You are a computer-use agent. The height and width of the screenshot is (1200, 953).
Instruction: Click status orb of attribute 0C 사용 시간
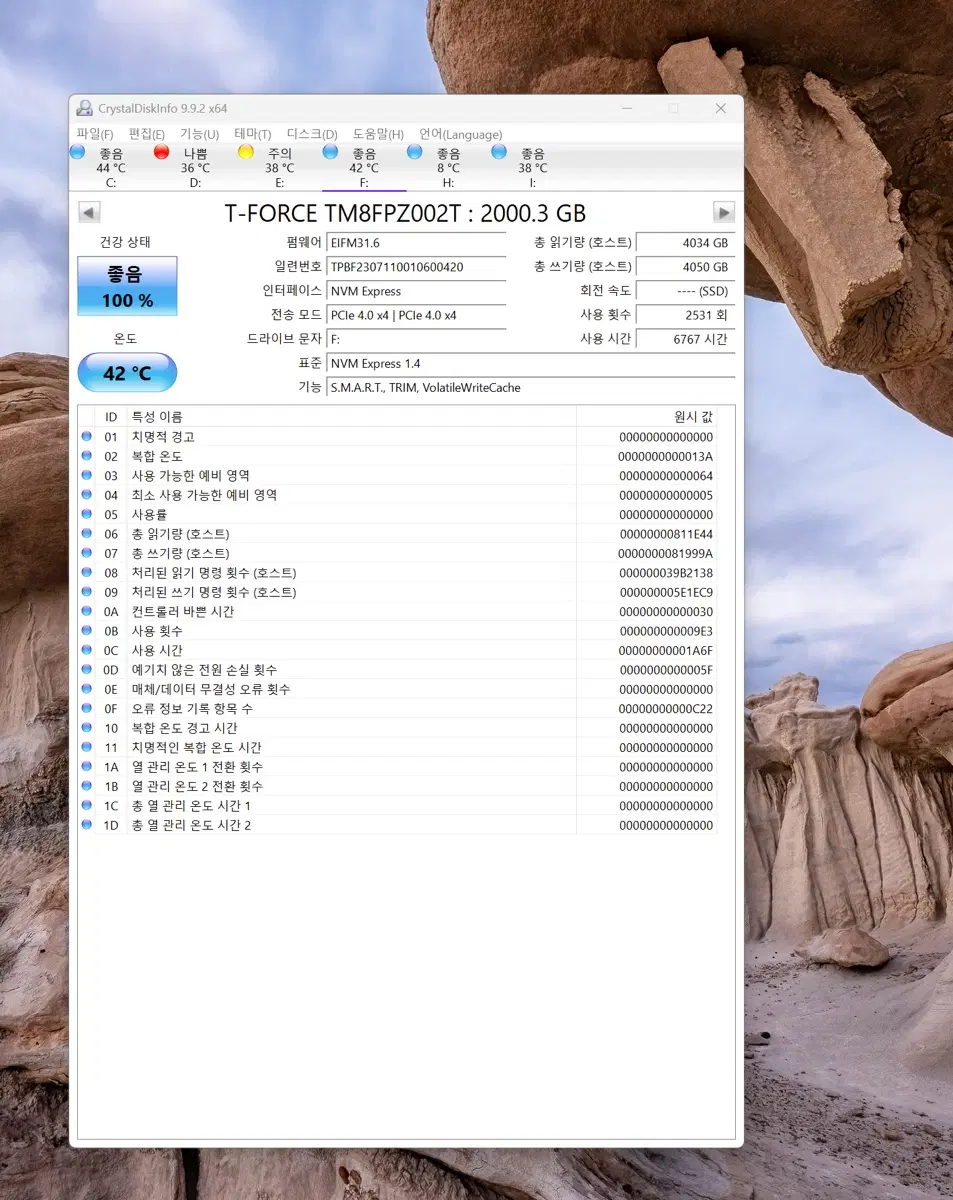click(x=87, y=650)
